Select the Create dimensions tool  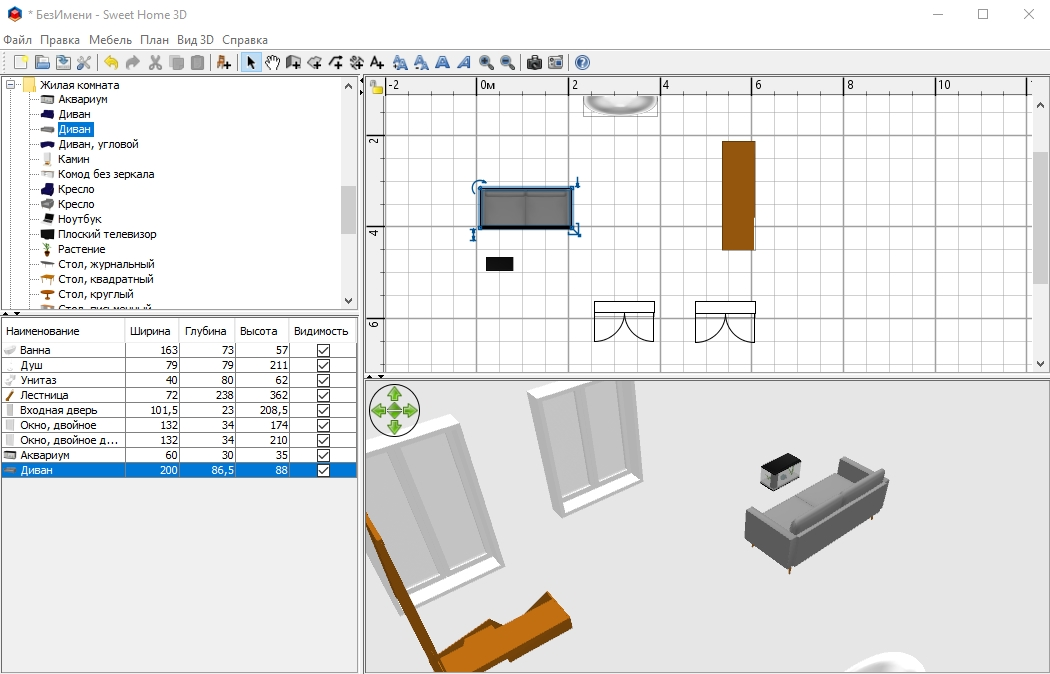[356, 62]
